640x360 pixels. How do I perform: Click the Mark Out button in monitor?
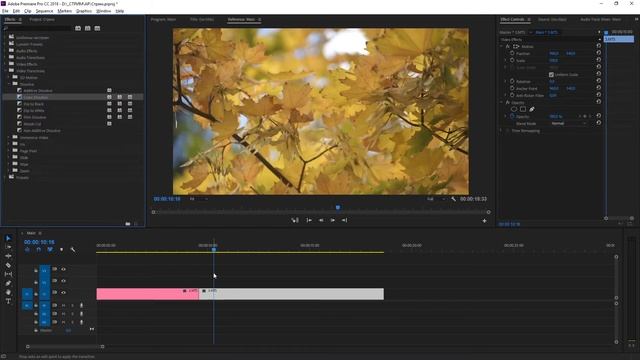point(344,220)
